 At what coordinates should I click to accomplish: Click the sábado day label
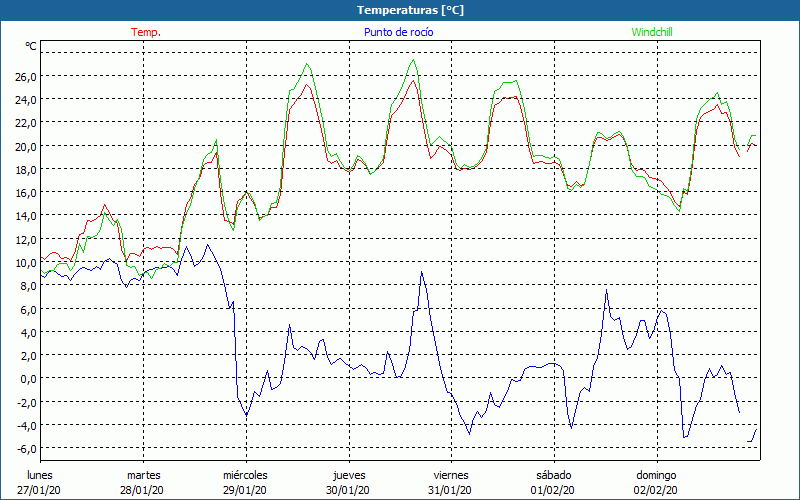554,475
